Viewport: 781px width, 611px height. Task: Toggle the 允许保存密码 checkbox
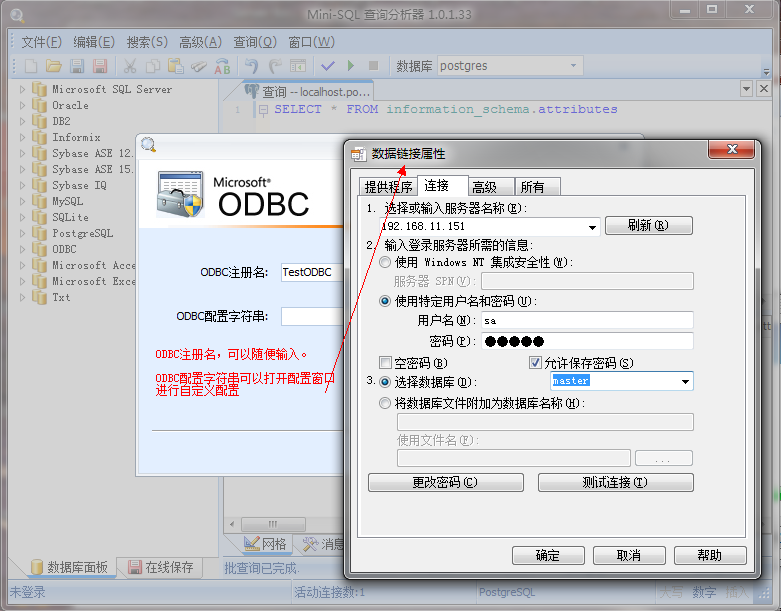tap(535, 362)
